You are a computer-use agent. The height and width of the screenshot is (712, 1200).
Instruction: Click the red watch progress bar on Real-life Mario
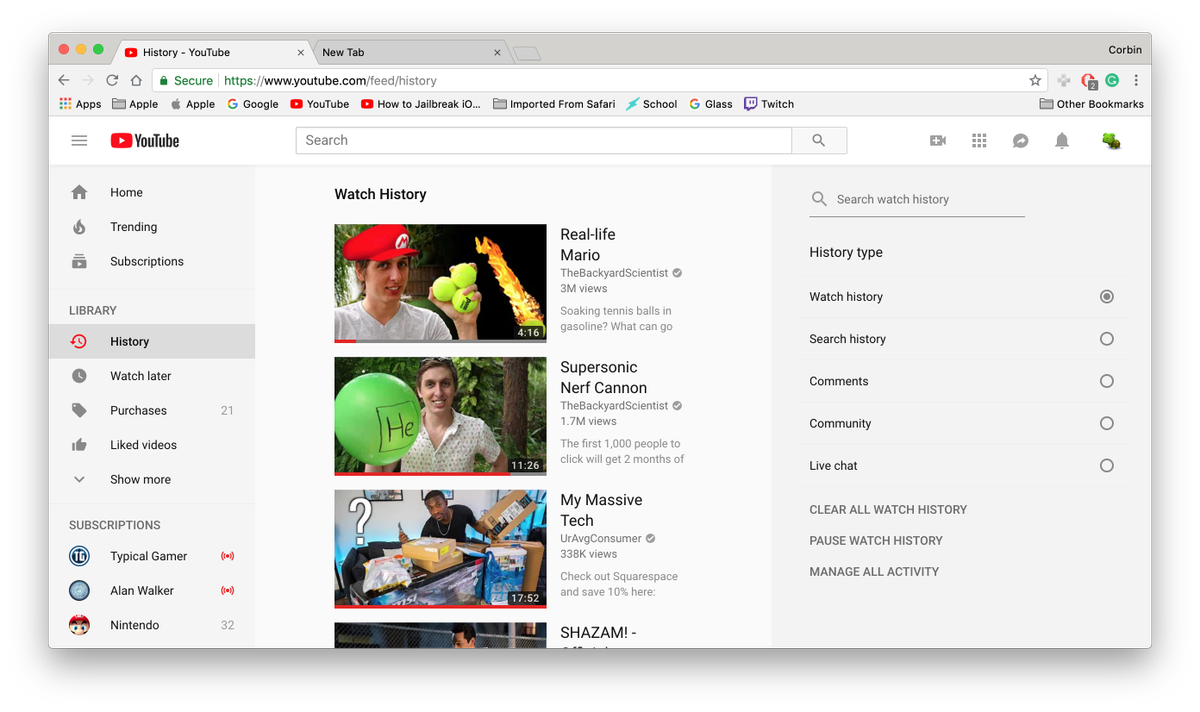(x=345, y=340)
